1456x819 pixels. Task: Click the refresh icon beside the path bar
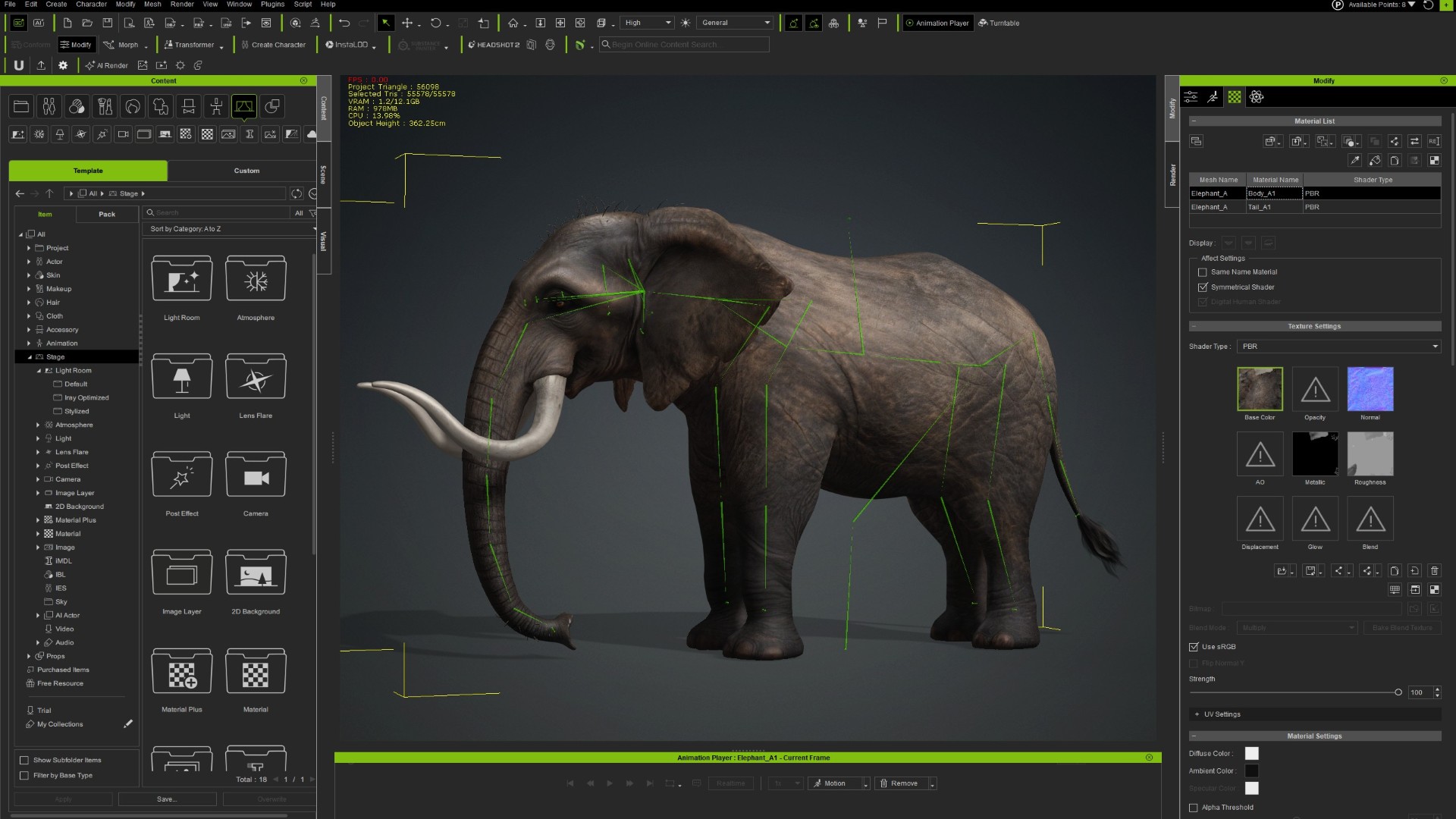297,193
